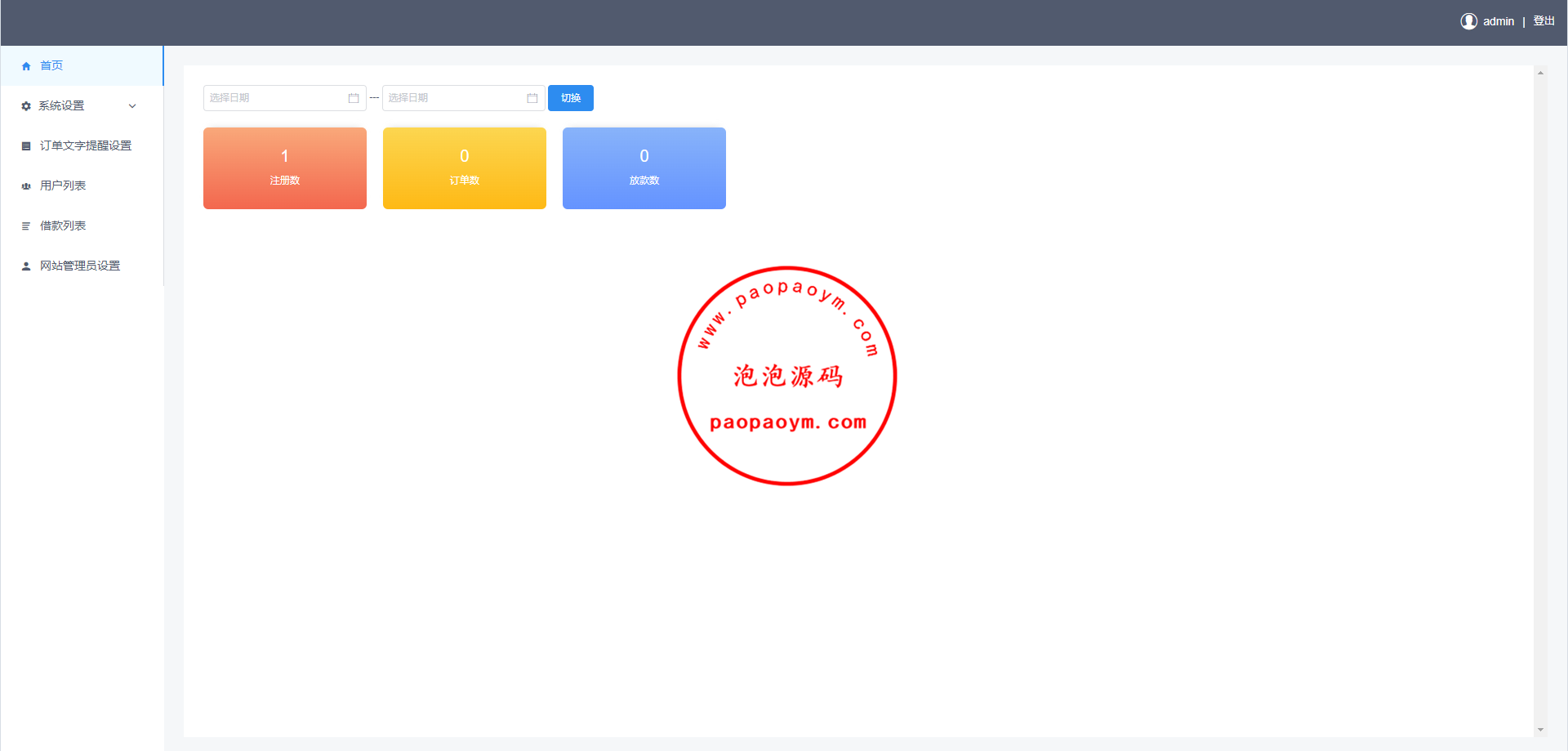Click the home icon in sidebar

coord(26,66)
